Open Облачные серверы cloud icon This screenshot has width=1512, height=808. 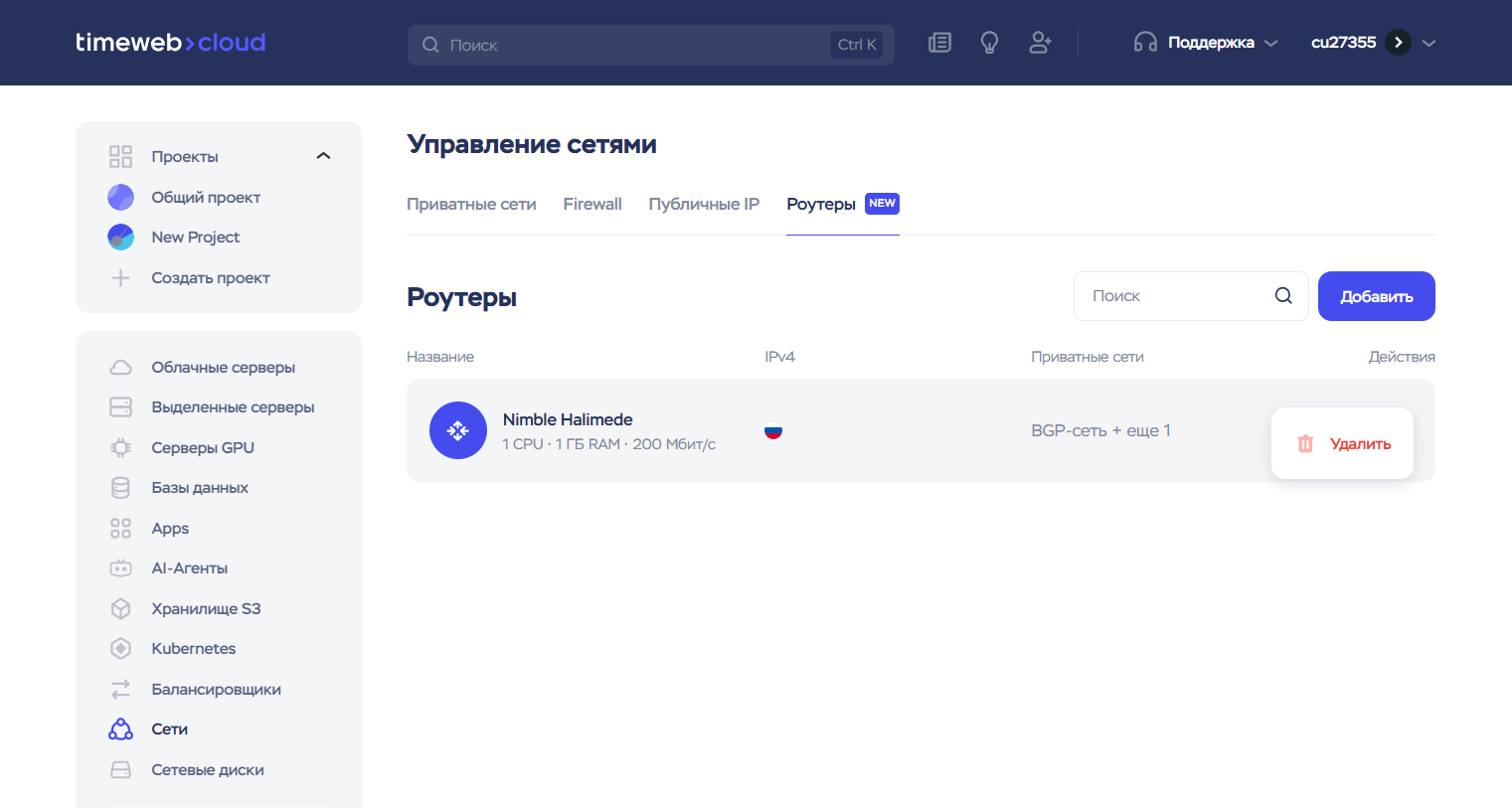[x=120, y=368]
